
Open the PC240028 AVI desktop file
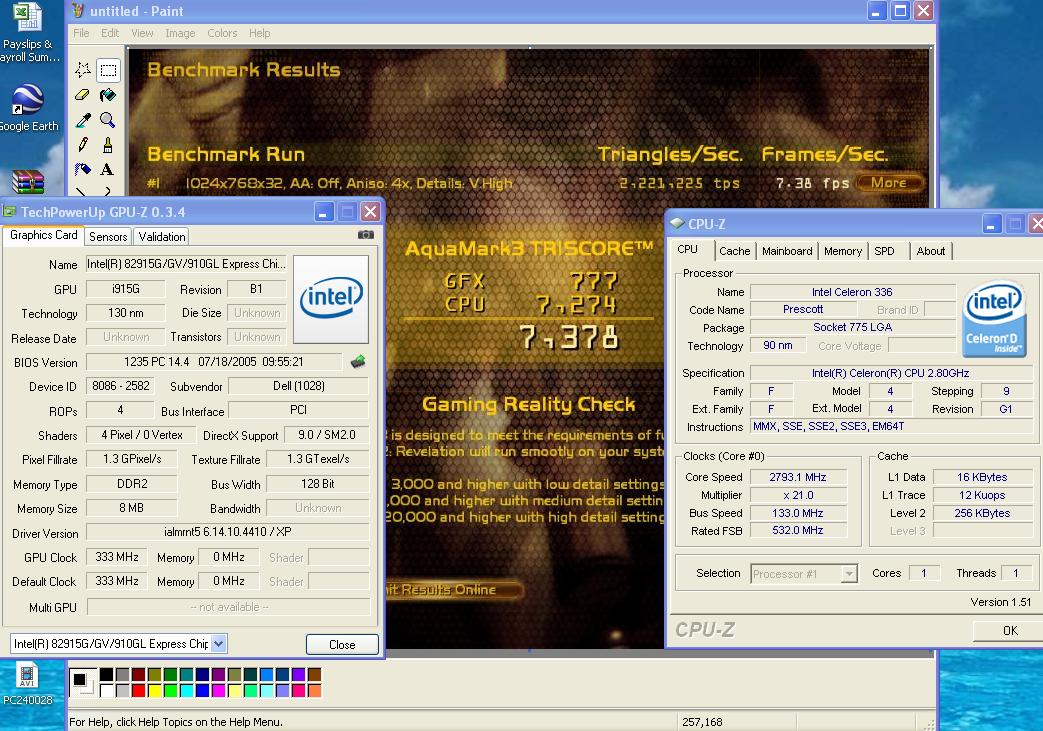coord(27,684)
